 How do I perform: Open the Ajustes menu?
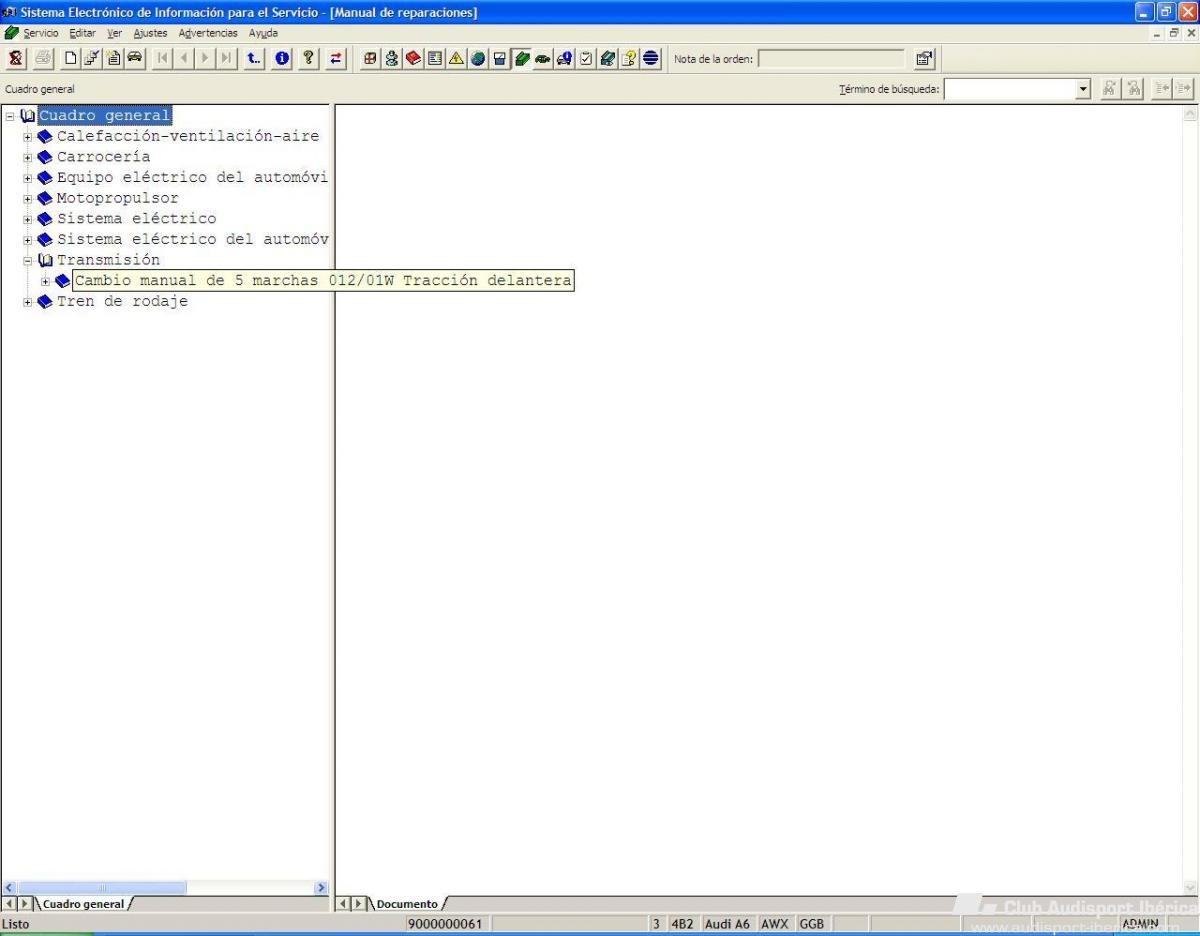(x=151, y=33)
